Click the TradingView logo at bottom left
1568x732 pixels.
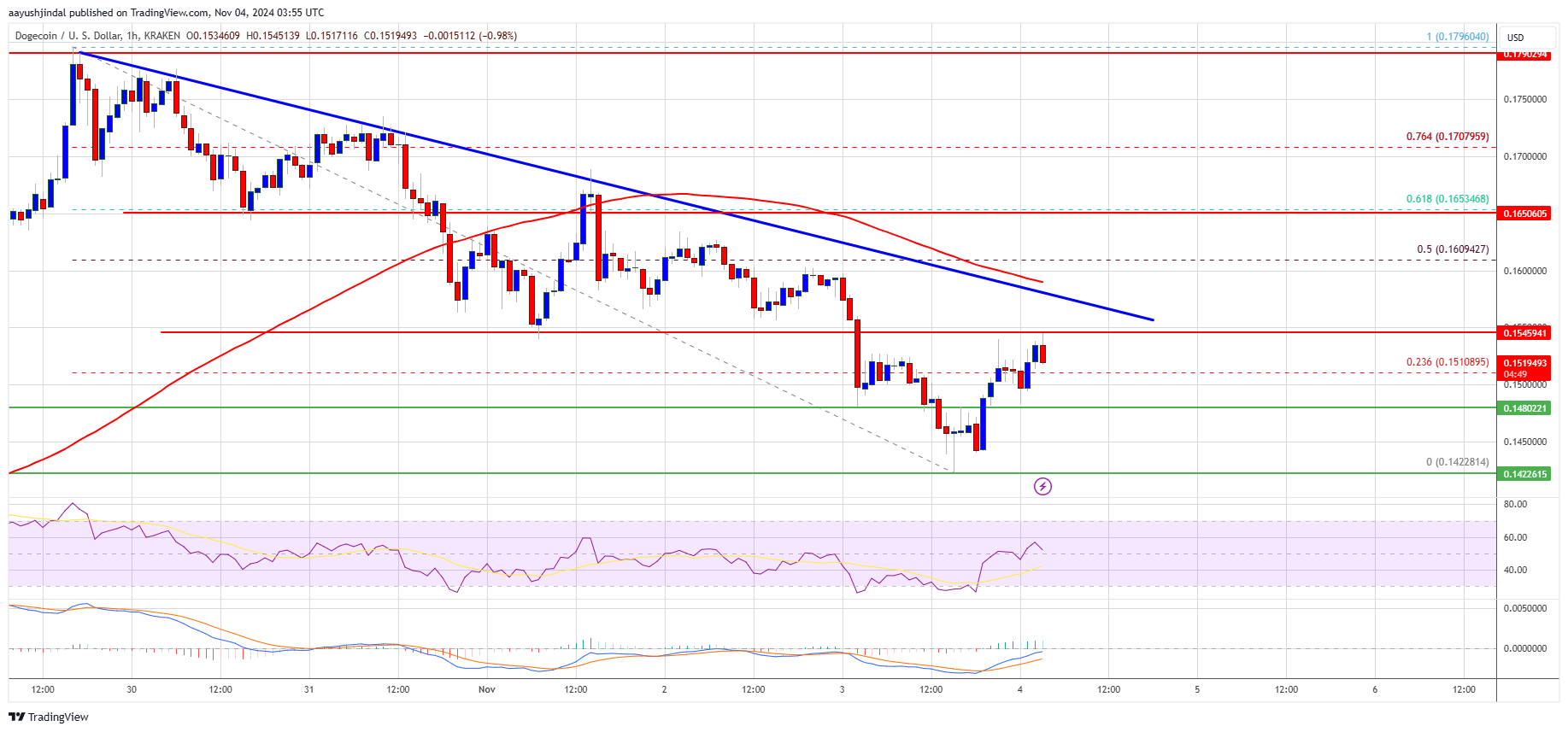click(49, 717)
